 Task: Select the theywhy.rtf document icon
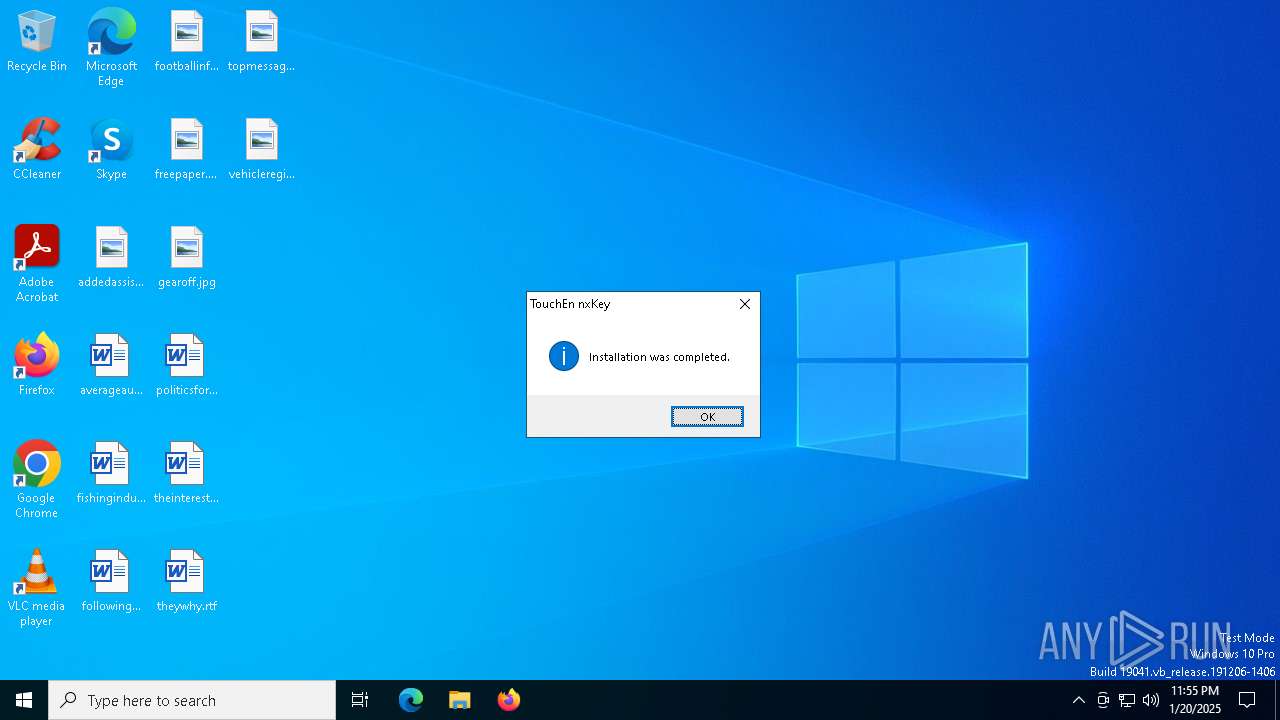[x=186, y=582]
